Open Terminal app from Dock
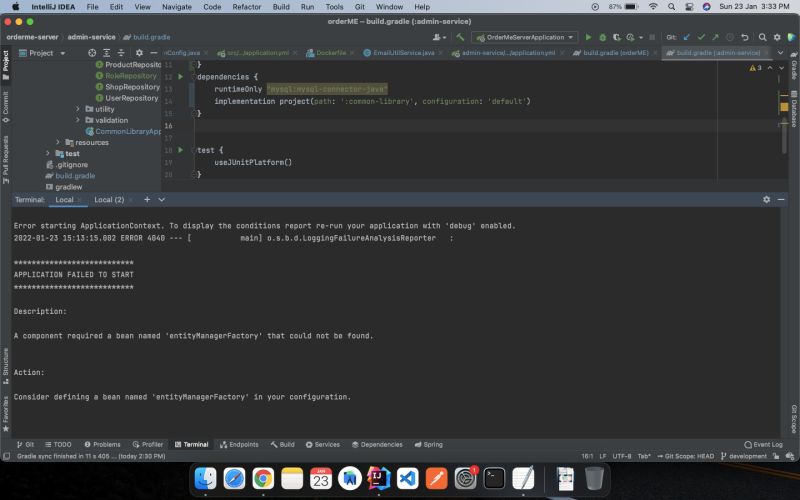The width and height of the screenshot is (800, 500). coord(494,479)
